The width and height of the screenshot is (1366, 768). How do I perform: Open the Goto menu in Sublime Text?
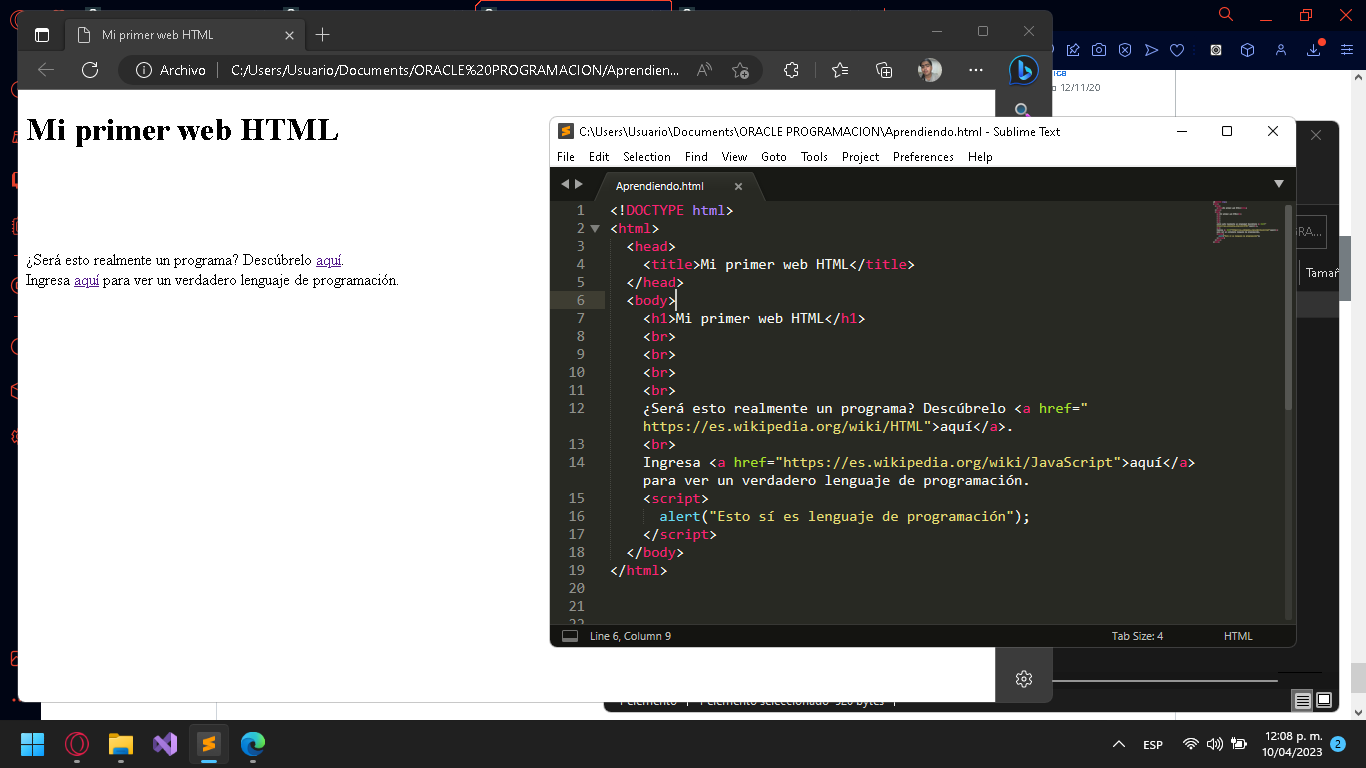point(774,157)
